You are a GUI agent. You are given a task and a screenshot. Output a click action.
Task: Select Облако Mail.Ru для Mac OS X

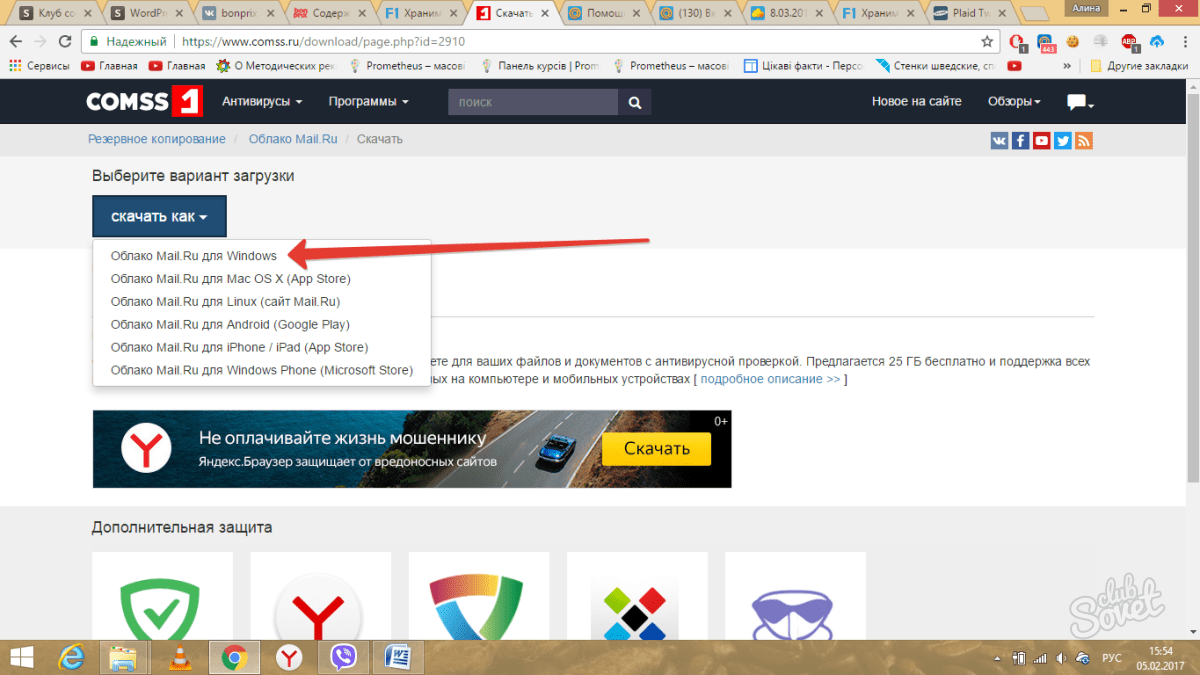(231, 279)
